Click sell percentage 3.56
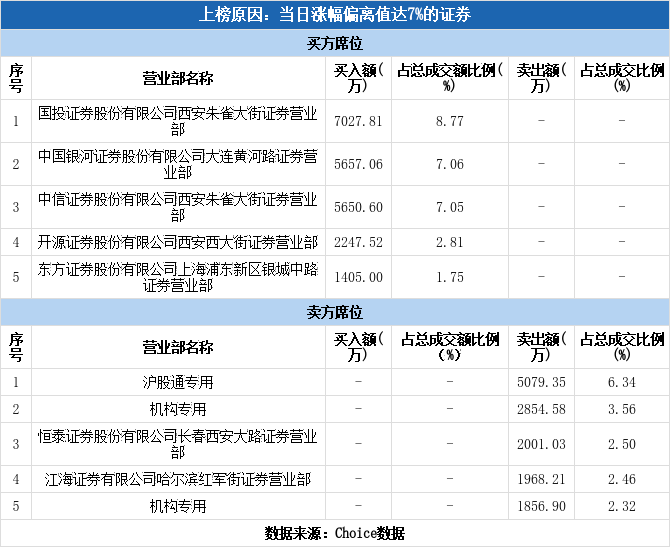 [622, 409]
